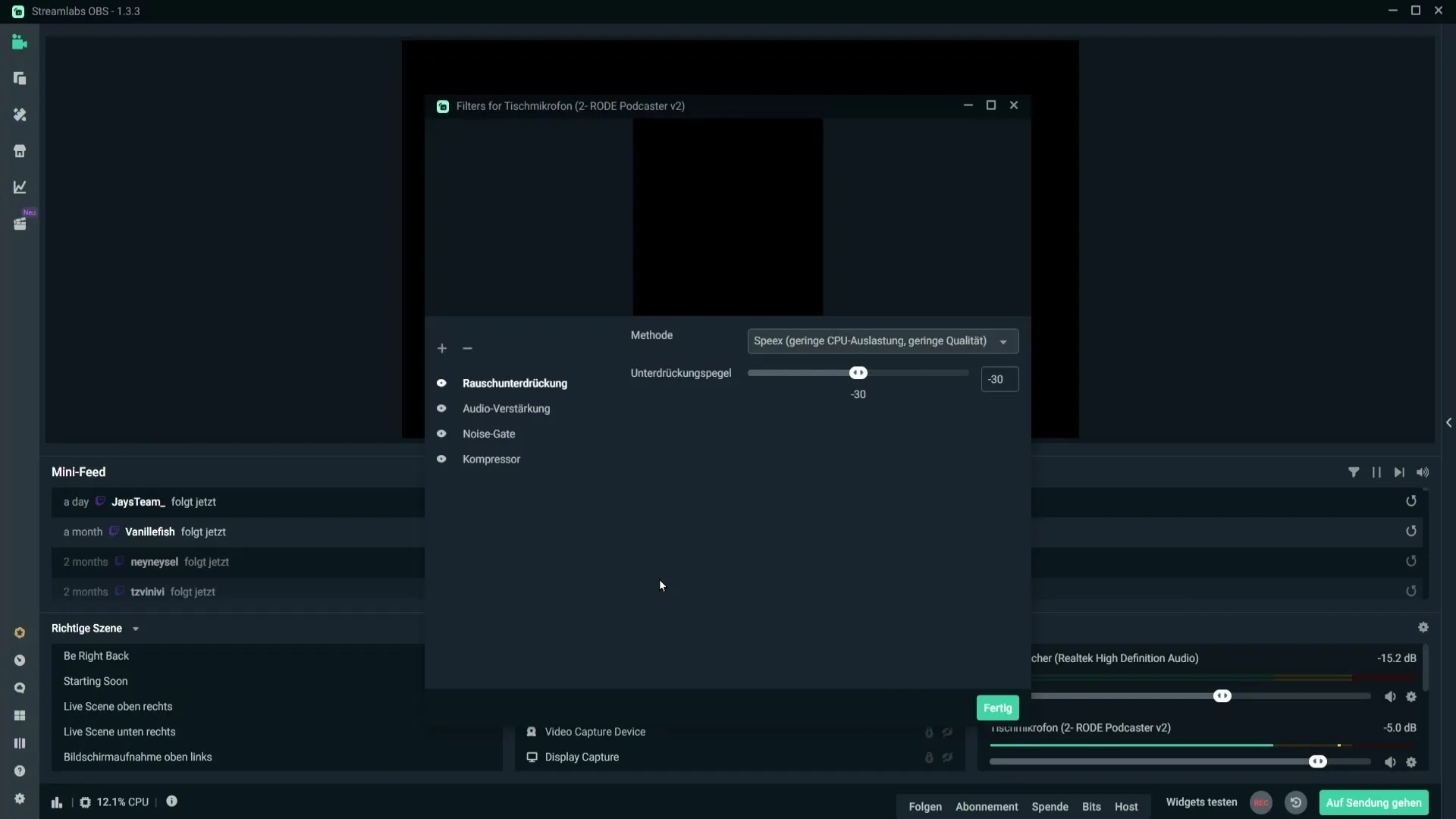Toggle the replay buffer icon in footer
The width and height of the screenshot is (1456, 819).
tap(1296, 802)
